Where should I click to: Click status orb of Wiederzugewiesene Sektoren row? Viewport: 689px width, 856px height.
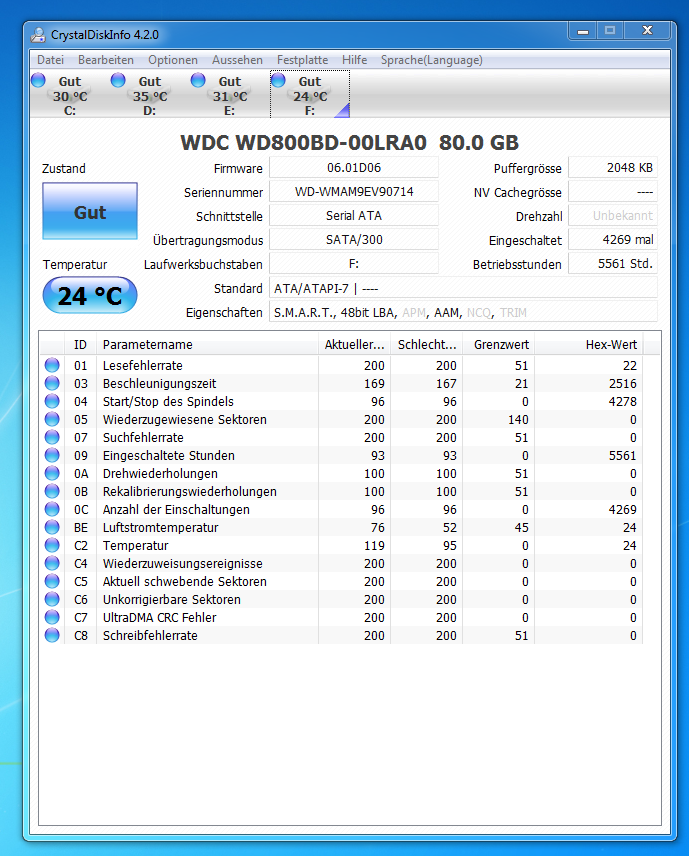[x=52, y=419]
